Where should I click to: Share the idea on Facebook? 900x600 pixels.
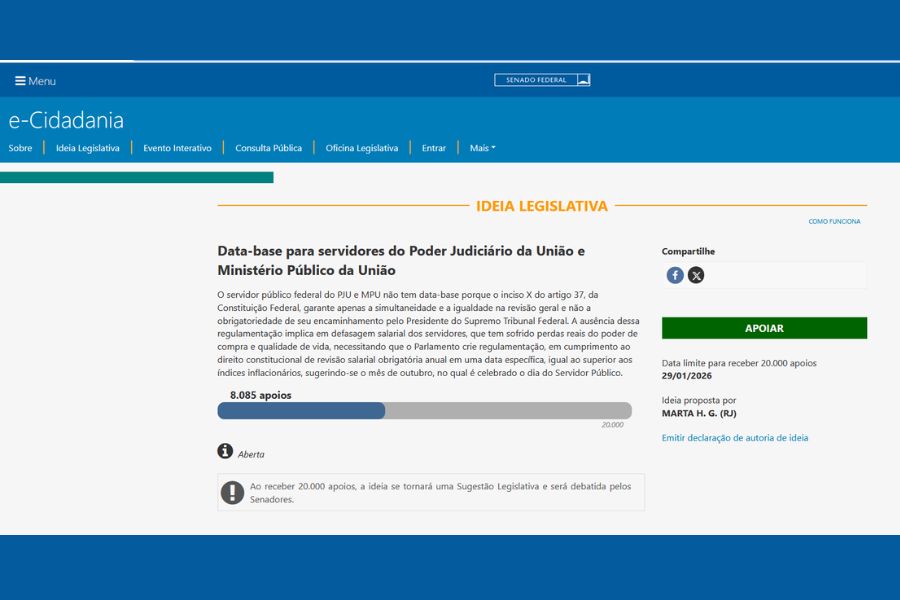tap(675, 275)
